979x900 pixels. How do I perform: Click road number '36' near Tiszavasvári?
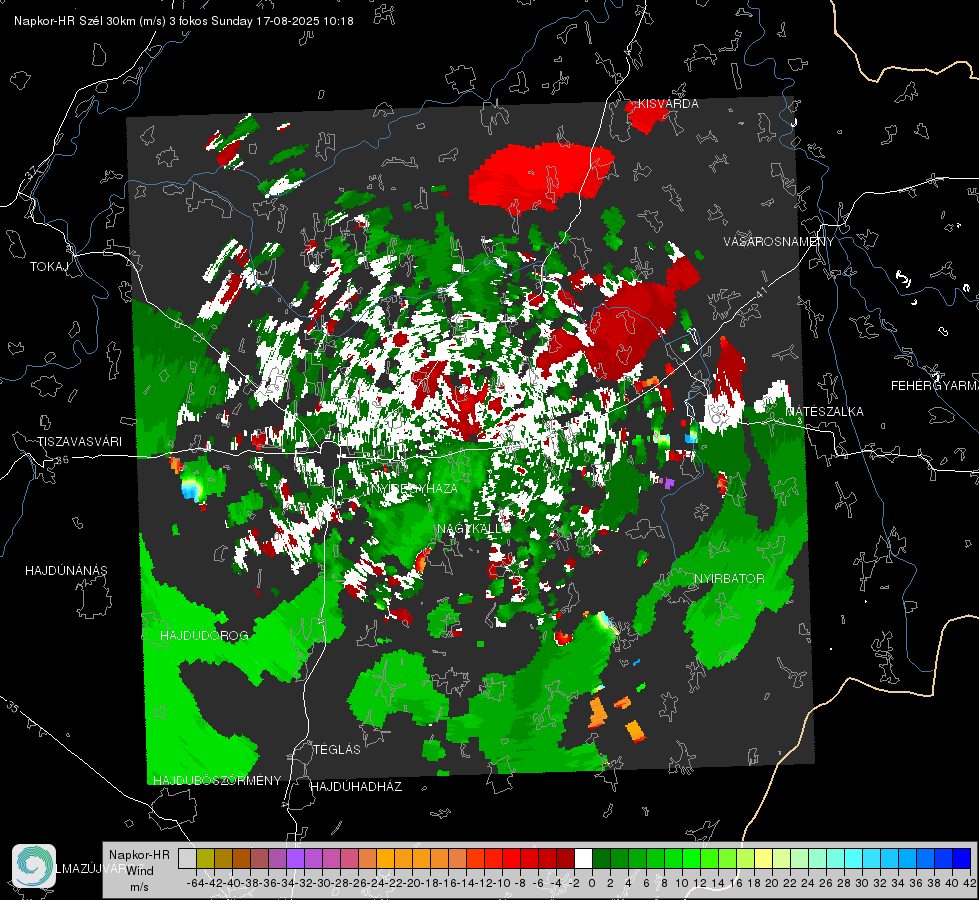(62, 460)
